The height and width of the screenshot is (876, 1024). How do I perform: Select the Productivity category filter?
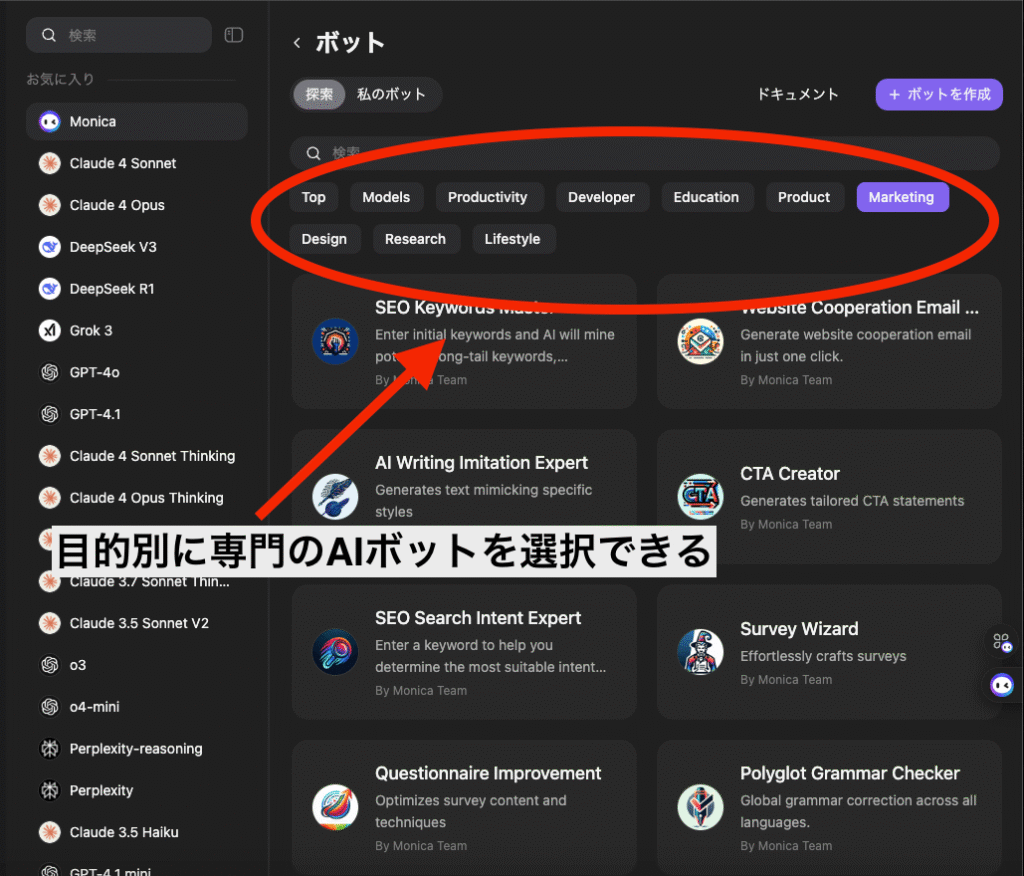tap(488, 197)
